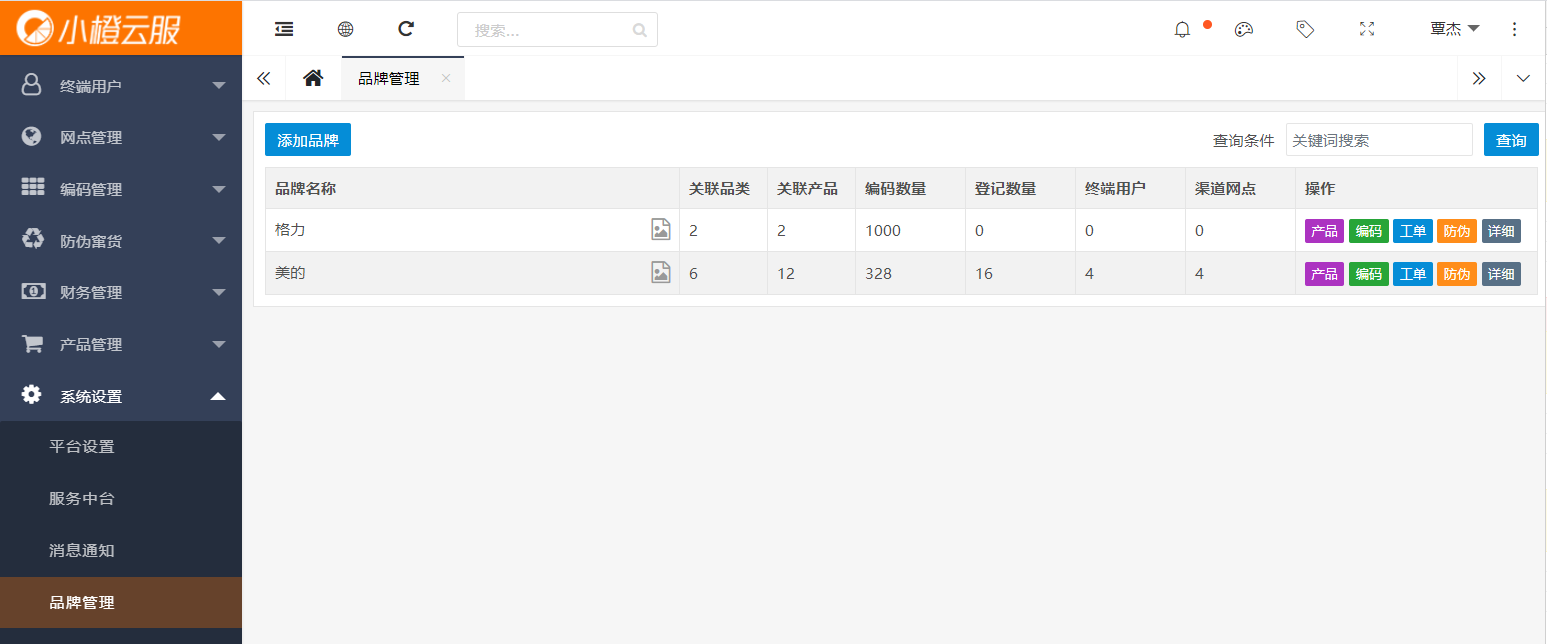Go to the home tab icon
This screenshot has height=644, width=1547.
coord(313,78)
